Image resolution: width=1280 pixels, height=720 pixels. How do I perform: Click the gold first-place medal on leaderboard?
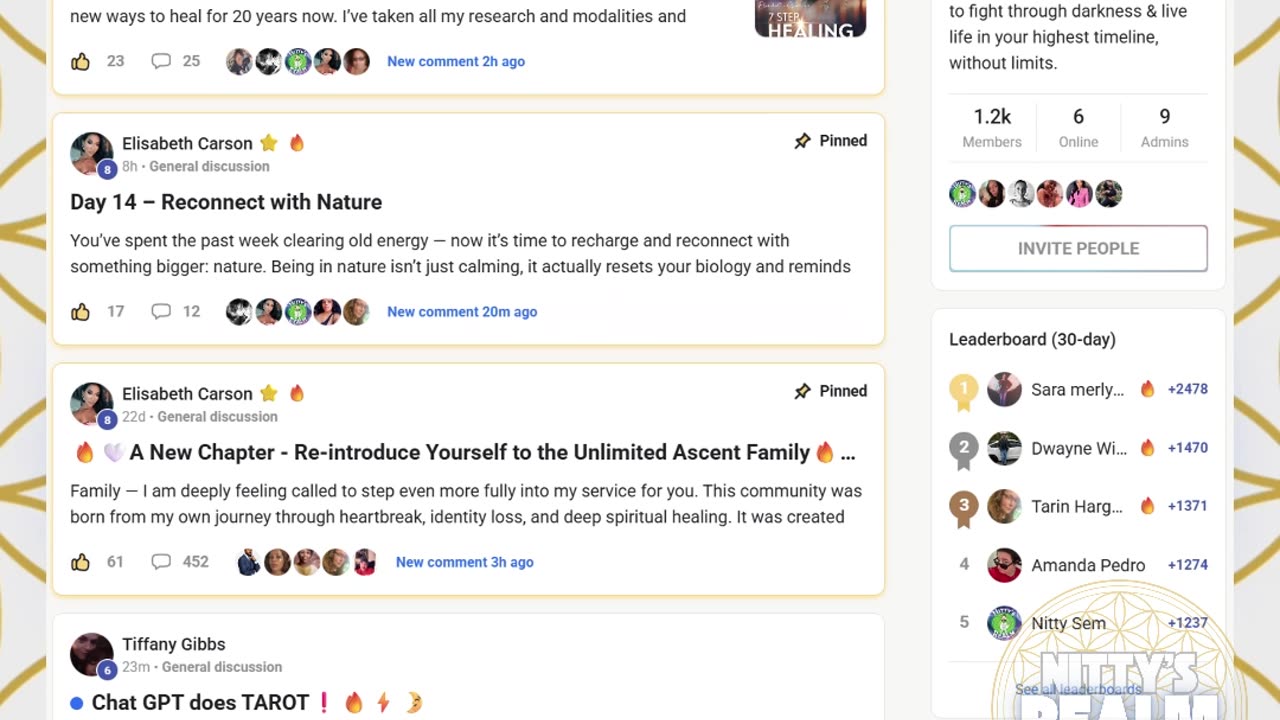pyautogui.click(x=964, y=390)
